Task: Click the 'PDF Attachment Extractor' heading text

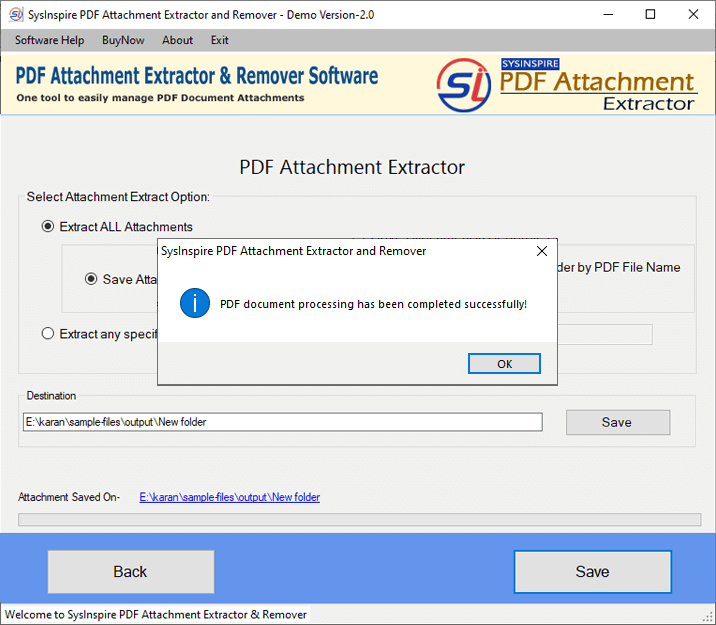Action: 352,167
